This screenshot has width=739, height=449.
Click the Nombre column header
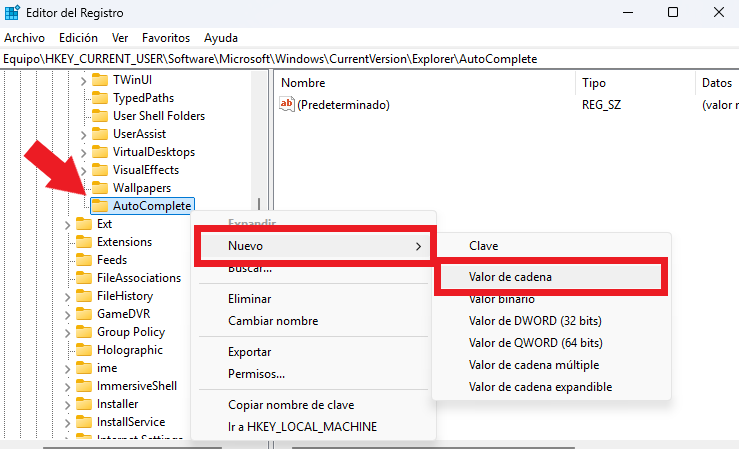[424, 83]
